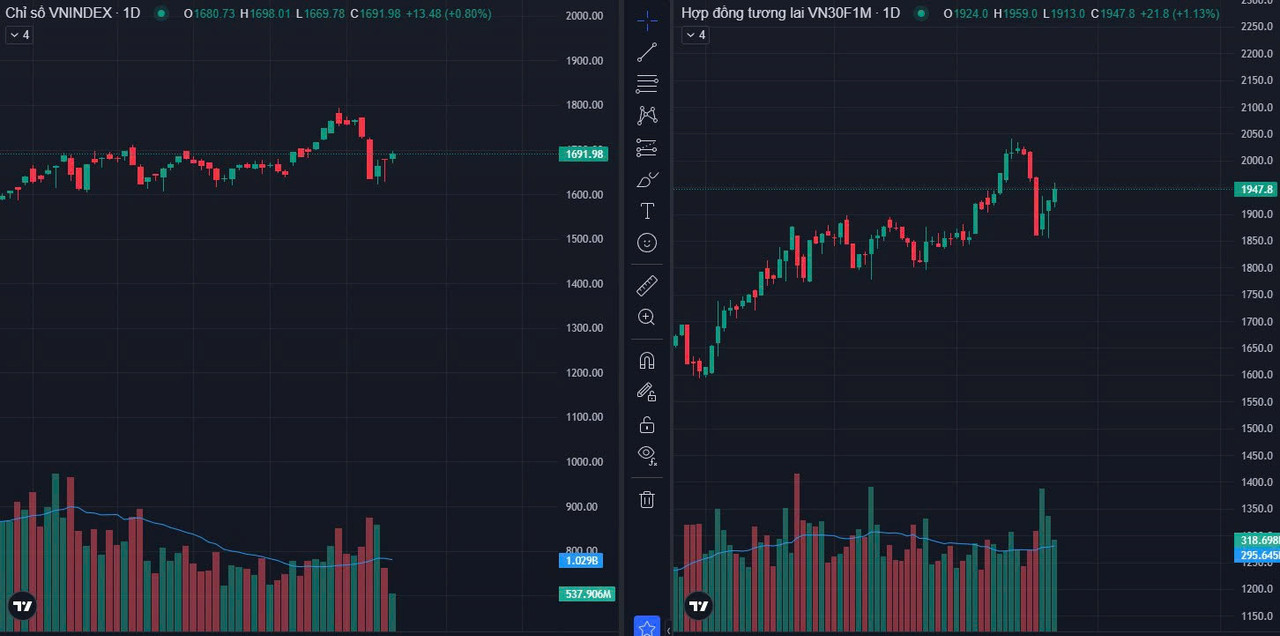Click the VN30F1M change +21.8 (+1.13%)
1280x636 pixels.
tap(1179, 14)
